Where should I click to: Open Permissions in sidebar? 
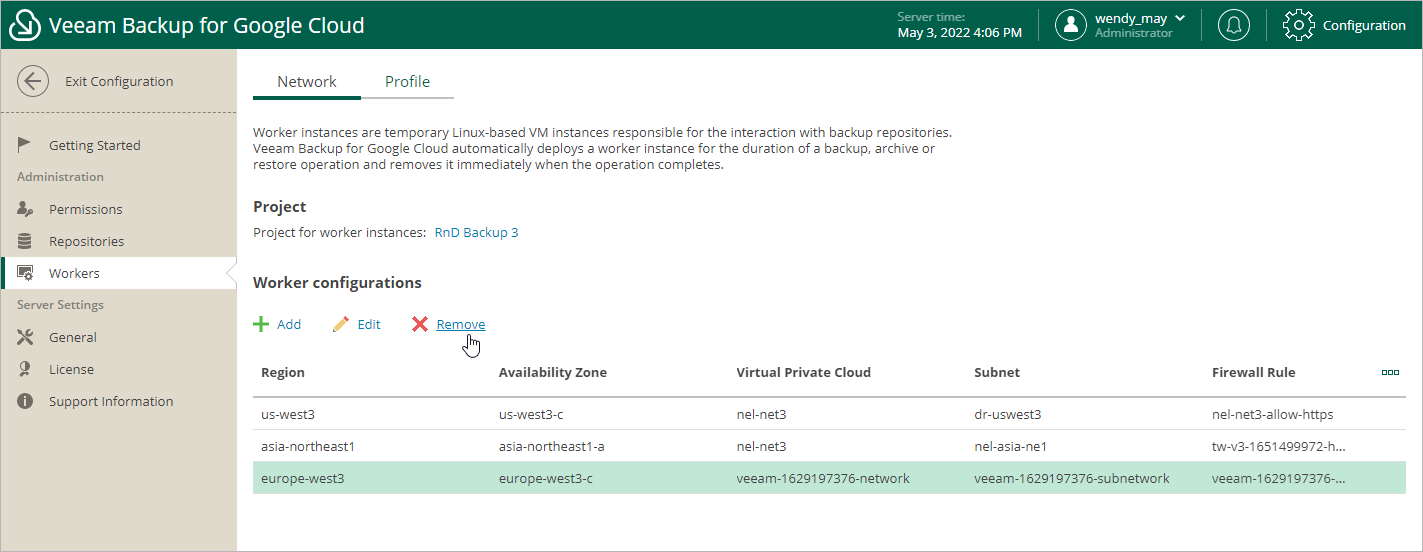click(x=86, y=209)
